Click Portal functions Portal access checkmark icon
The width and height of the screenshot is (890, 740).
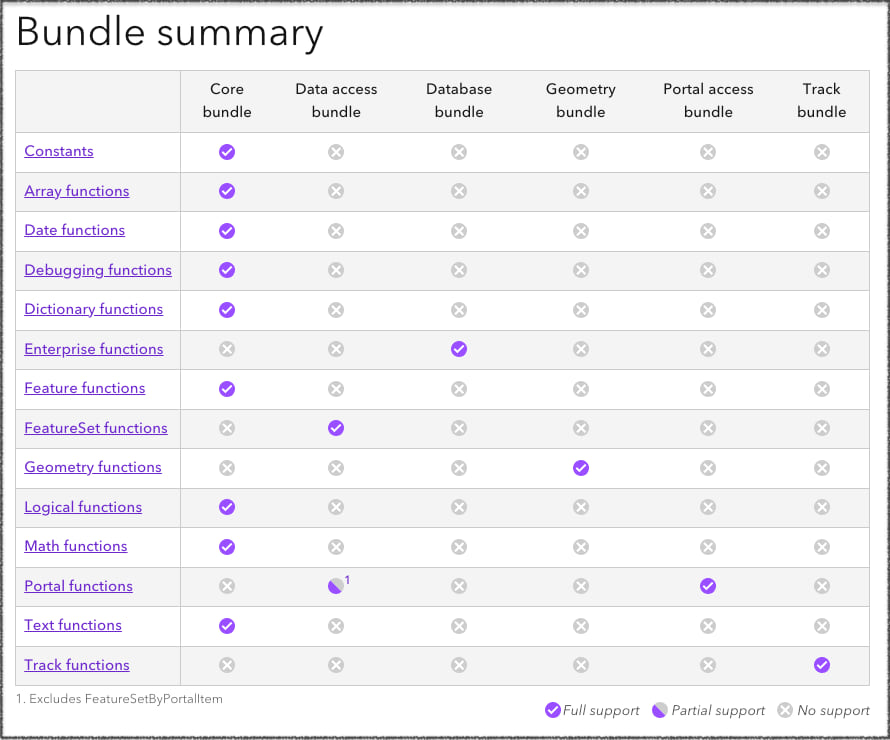coord(708,586)
